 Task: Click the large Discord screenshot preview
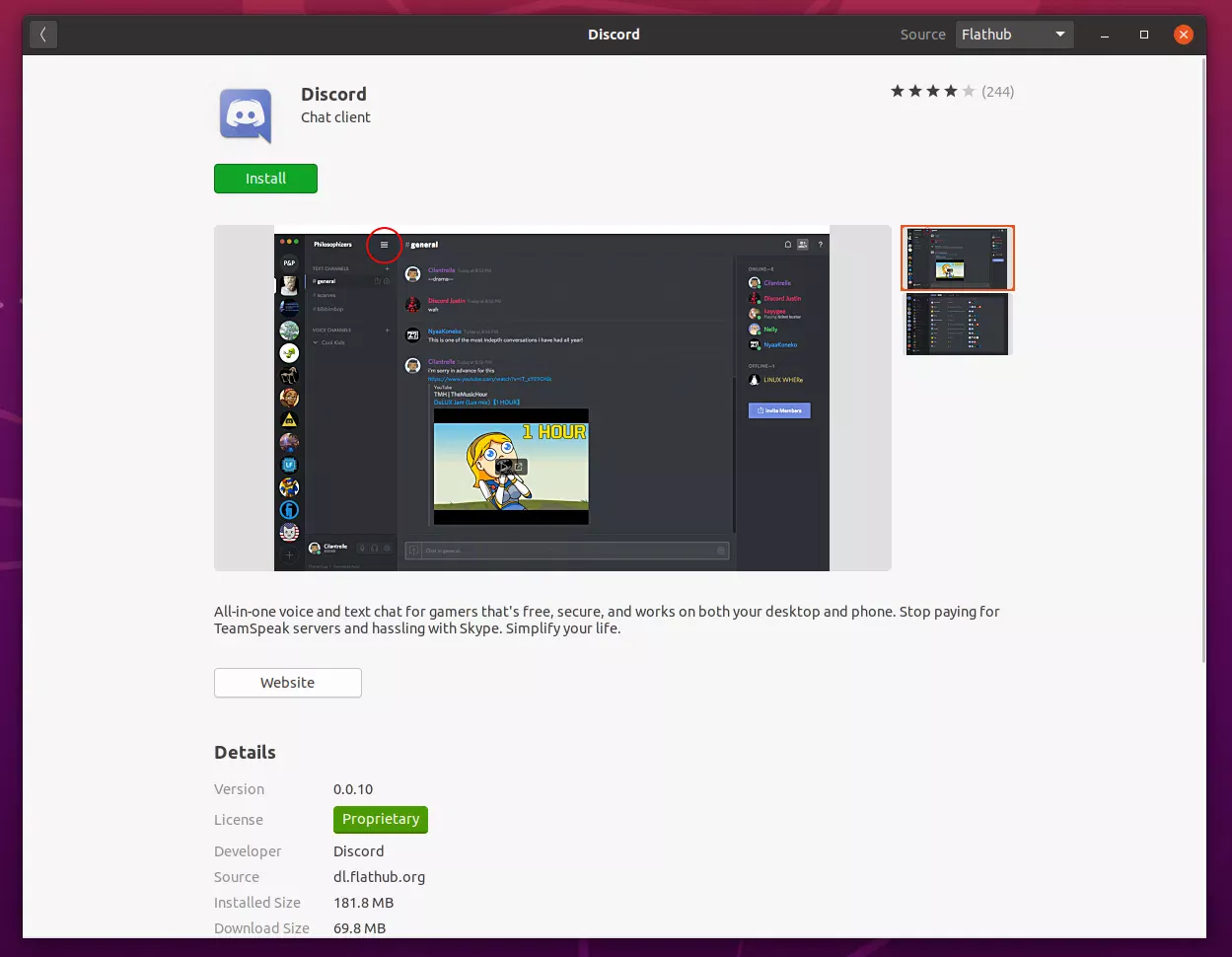[552, 398]
